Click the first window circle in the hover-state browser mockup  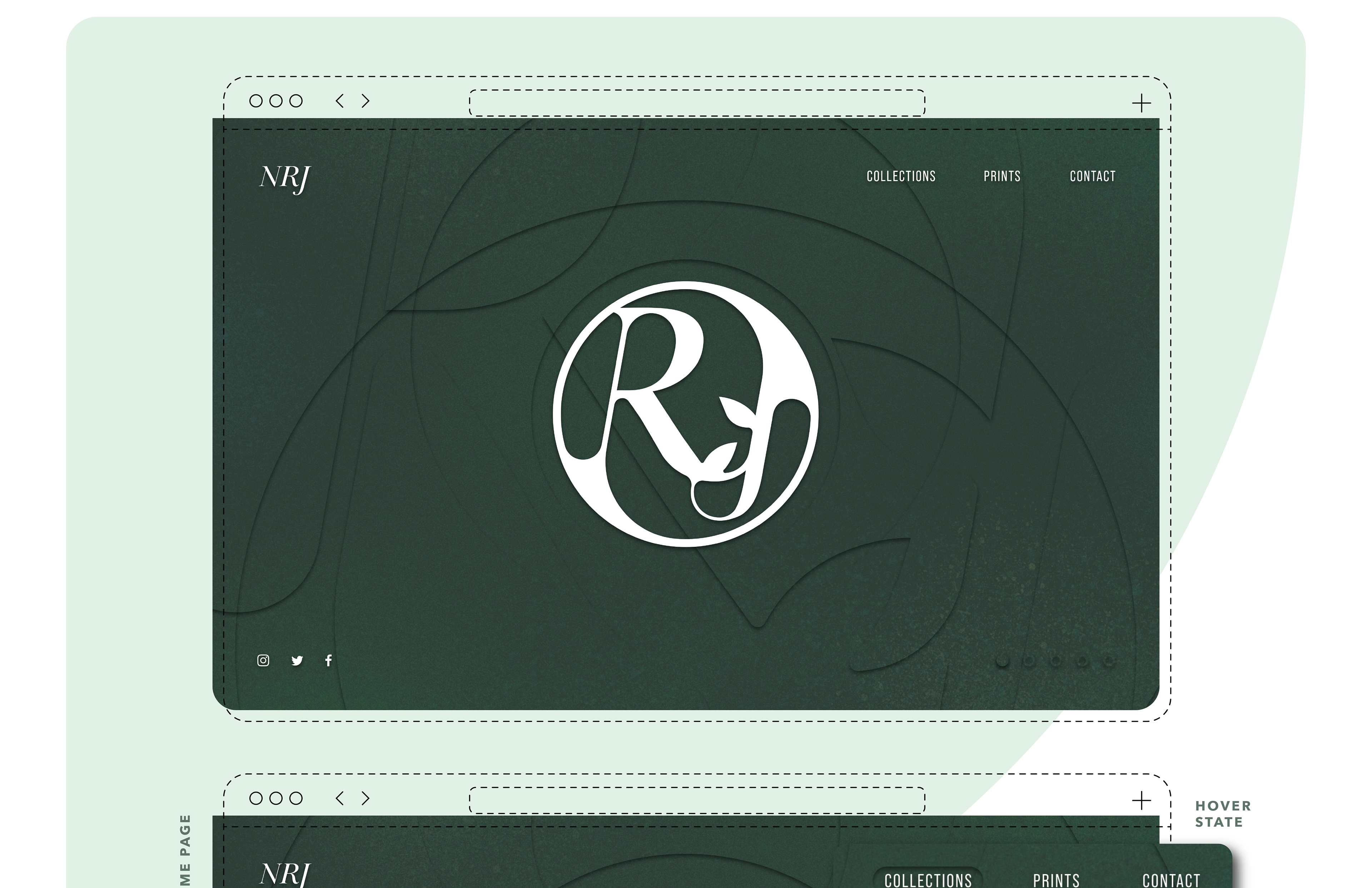click(256, 798)
